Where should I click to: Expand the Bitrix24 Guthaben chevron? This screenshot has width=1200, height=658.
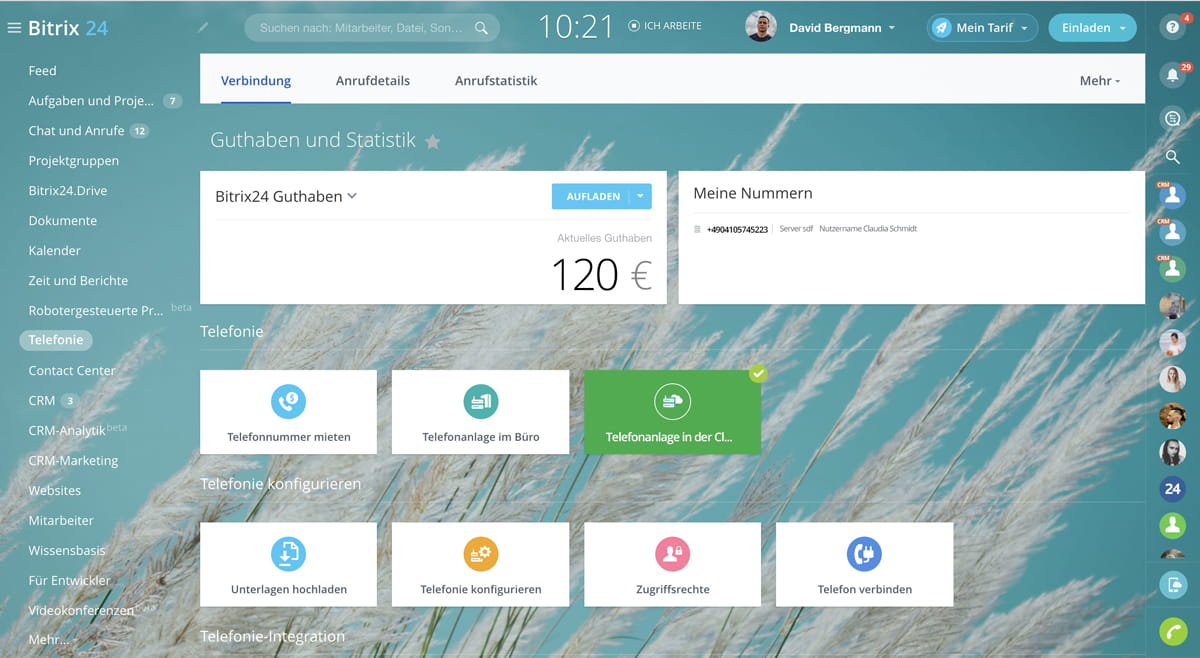pyautogui.click(x=352, y=196)
